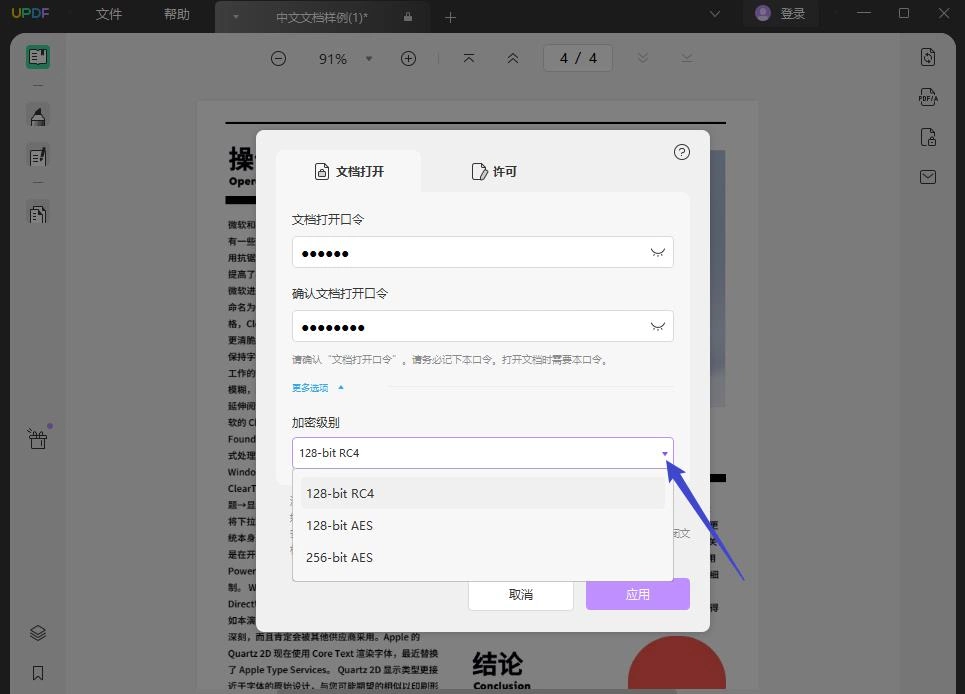The height and width of the screenshot is (694, 965).
Task: Click the 登录 login button
Action: [780, 14]
